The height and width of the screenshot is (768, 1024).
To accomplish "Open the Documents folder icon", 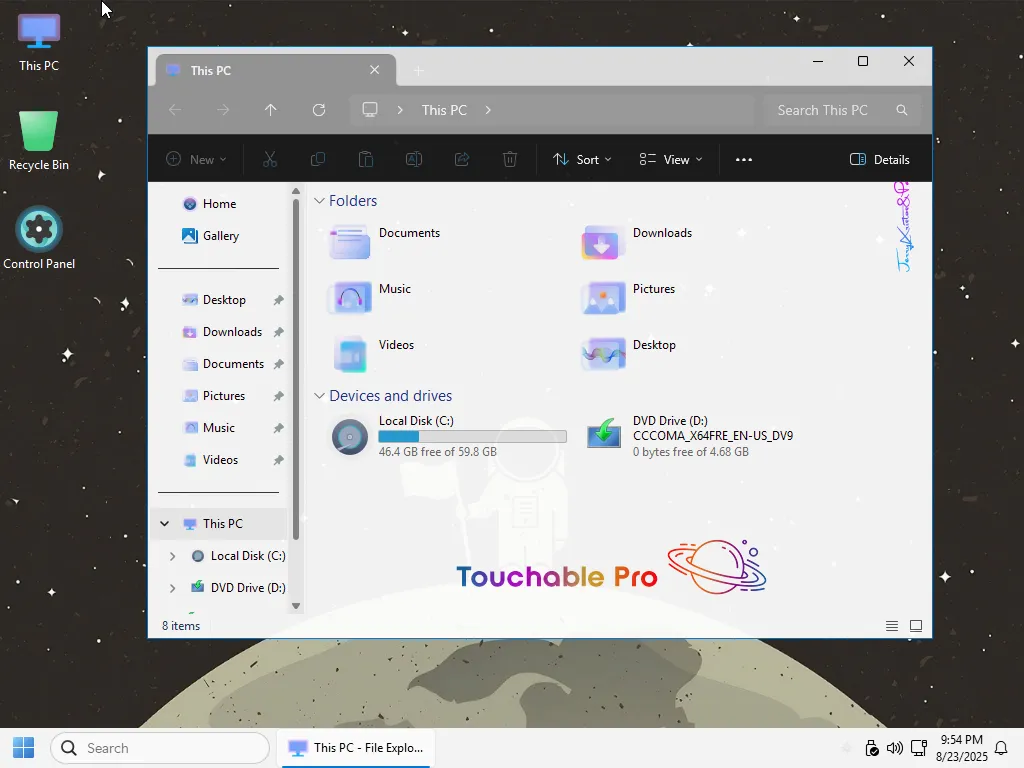I will (x=350, y=242).
